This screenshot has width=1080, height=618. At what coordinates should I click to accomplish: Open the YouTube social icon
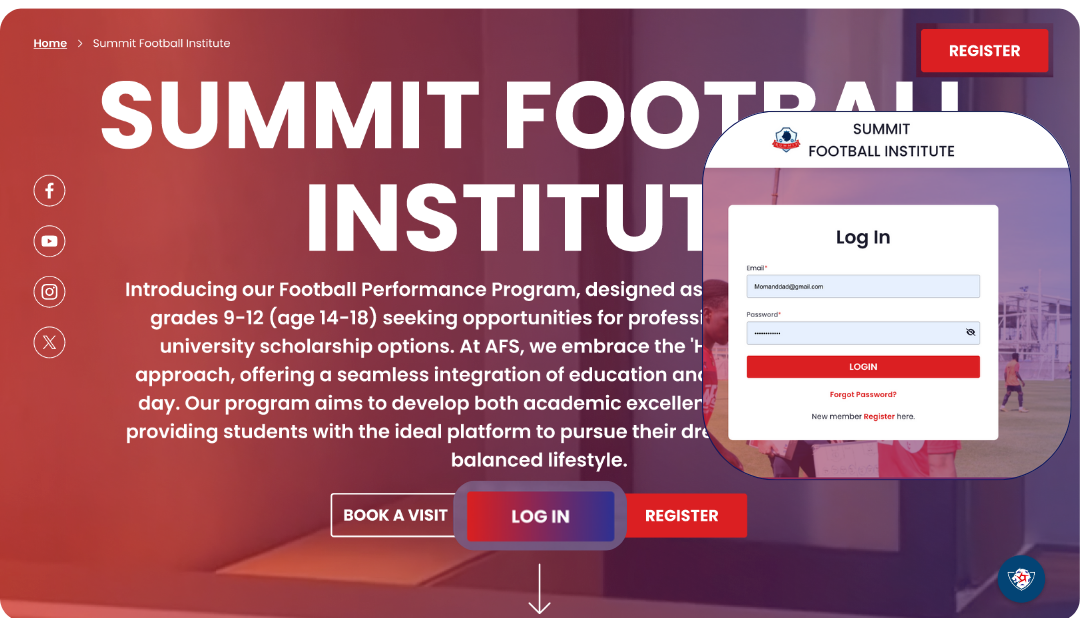click(49, 241)
